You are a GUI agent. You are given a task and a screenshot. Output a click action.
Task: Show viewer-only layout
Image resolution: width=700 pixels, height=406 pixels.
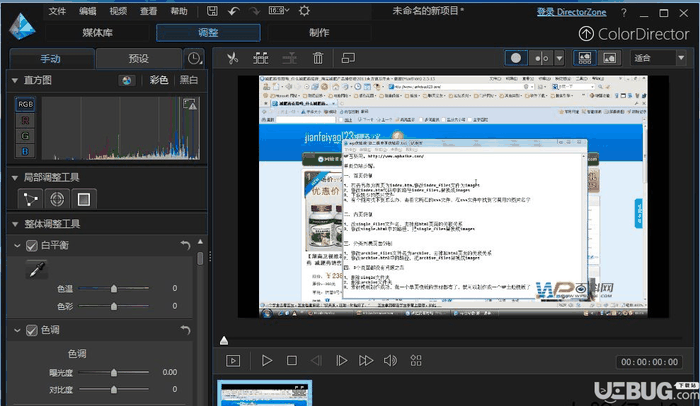pos(609,58)
